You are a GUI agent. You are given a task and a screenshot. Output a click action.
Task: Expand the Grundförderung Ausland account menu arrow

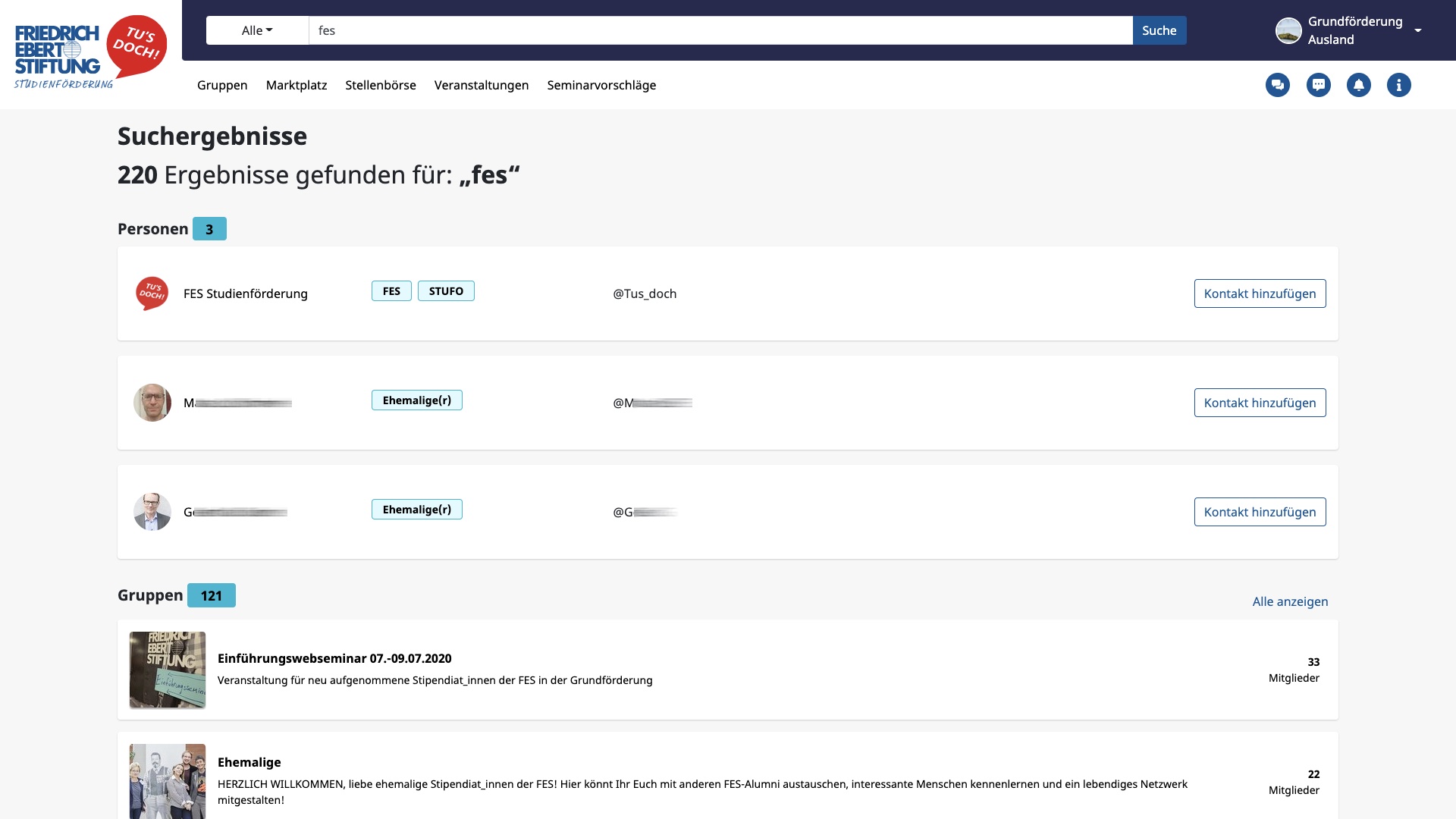pyautogui.click(x=1418, y=30)
